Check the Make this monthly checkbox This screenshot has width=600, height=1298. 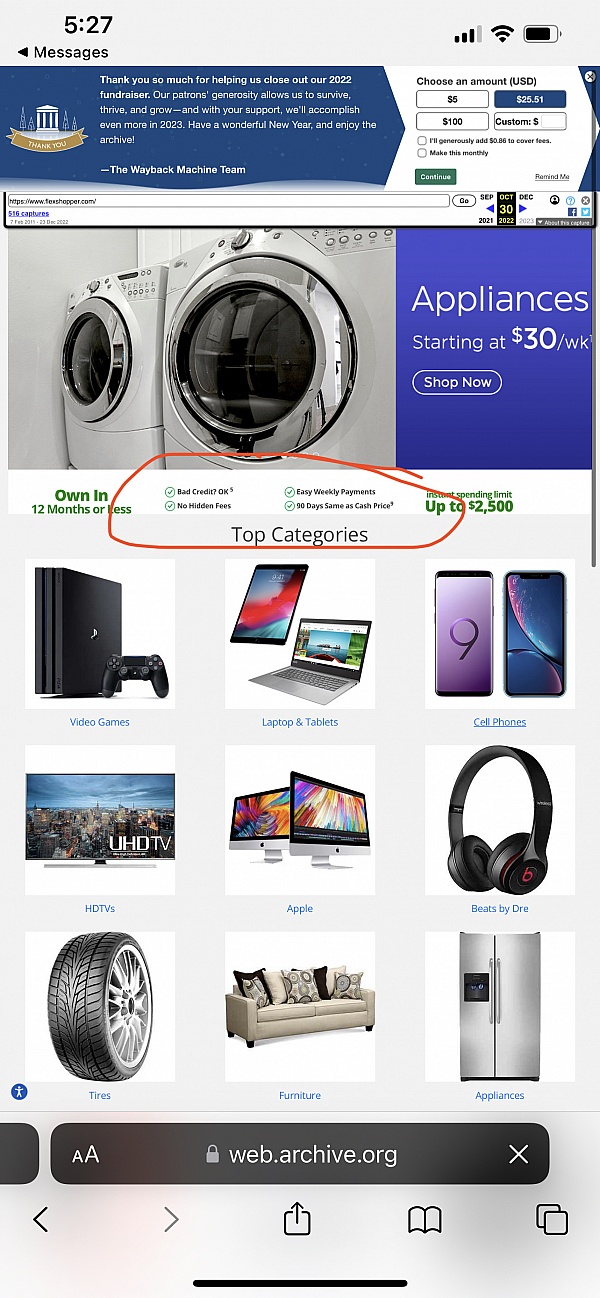point(421,153)
